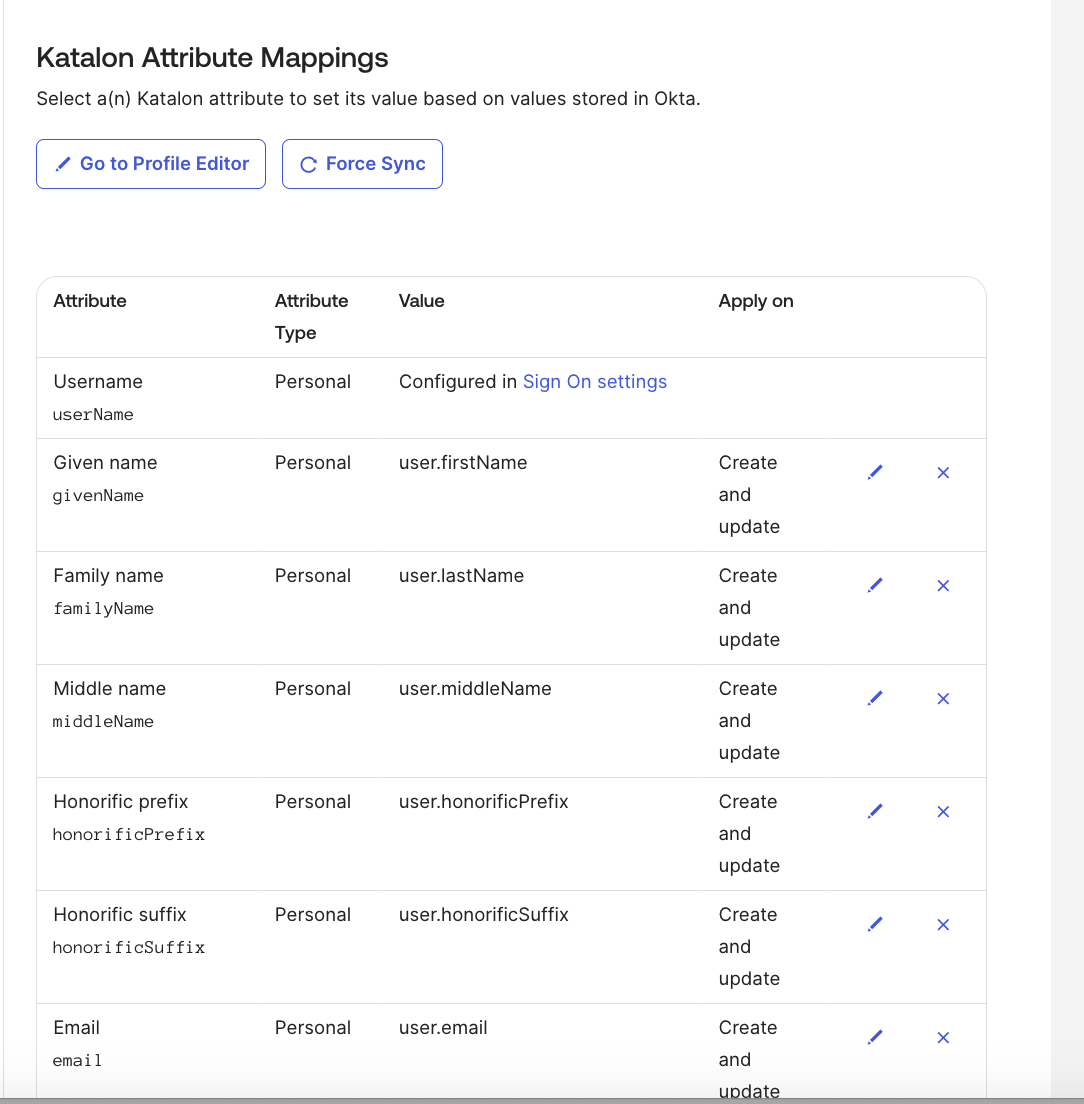Click the givenName variable text
Viewport: 1084px width, 1104px height.
(98, 496)
